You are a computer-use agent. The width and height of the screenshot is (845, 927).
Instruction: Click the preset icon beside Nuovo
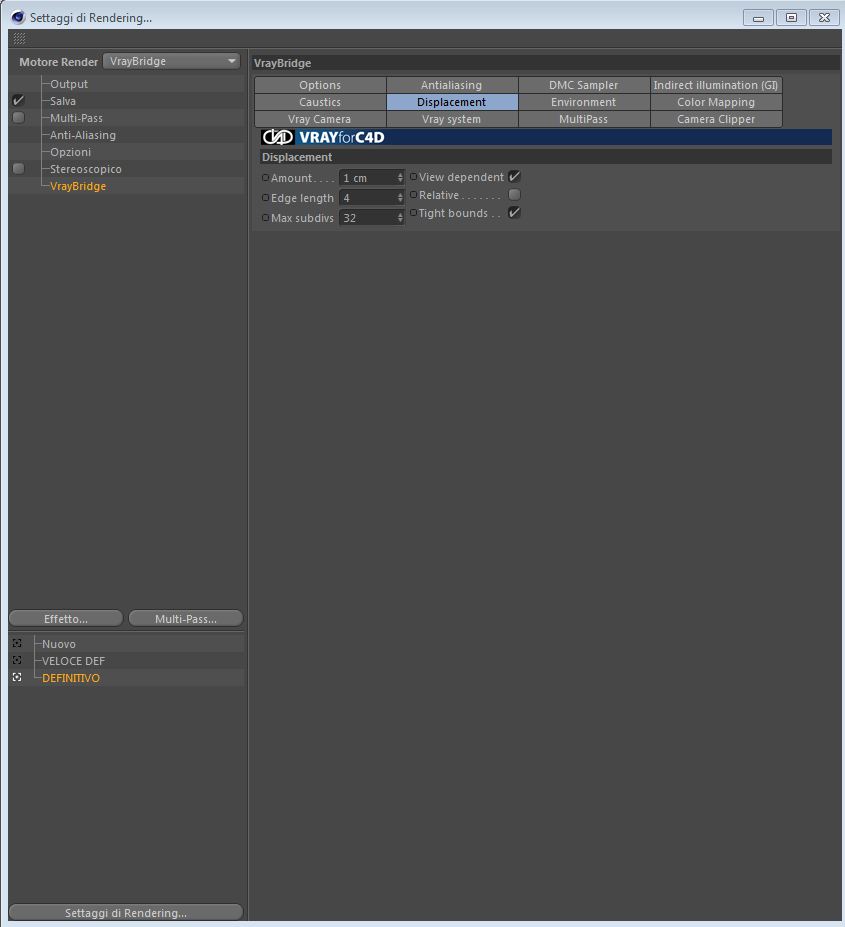(17, 643)
